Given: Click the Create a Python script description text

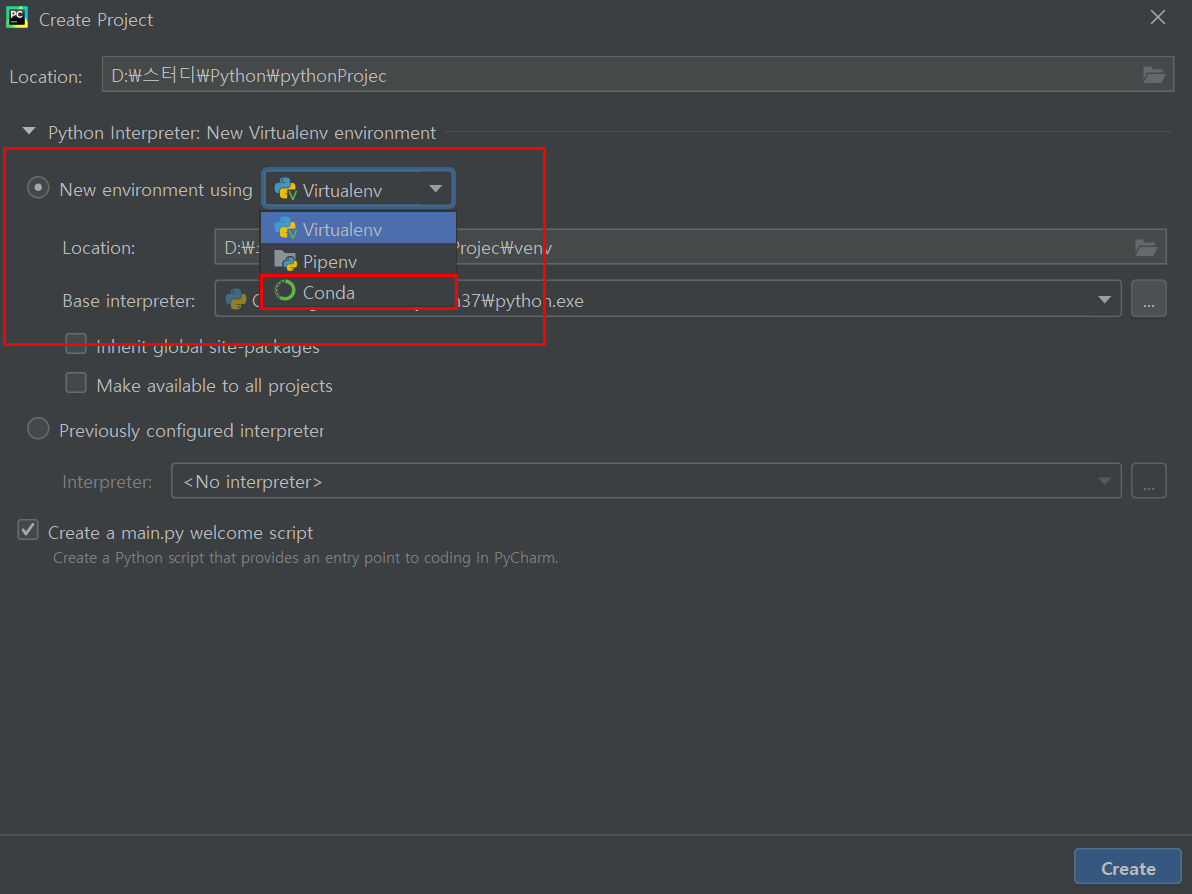Looking at the screenshot, I should point(306,558).
